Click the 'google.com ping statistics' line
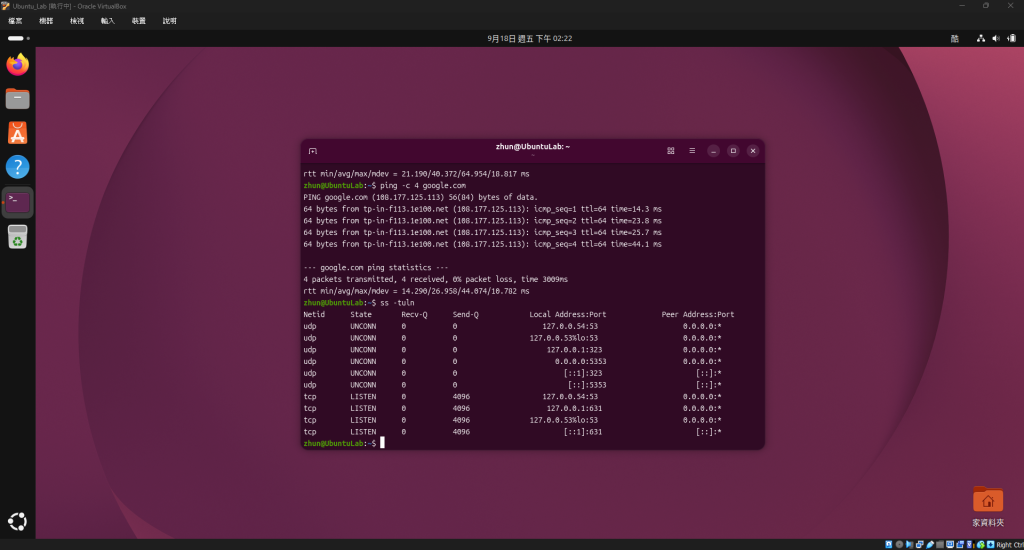 (x=376, y=267)
